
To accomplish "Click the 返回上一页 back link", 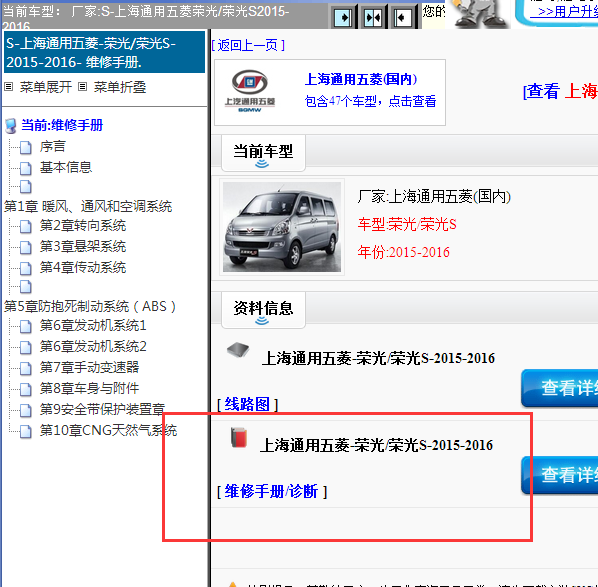I will (248, 45).
